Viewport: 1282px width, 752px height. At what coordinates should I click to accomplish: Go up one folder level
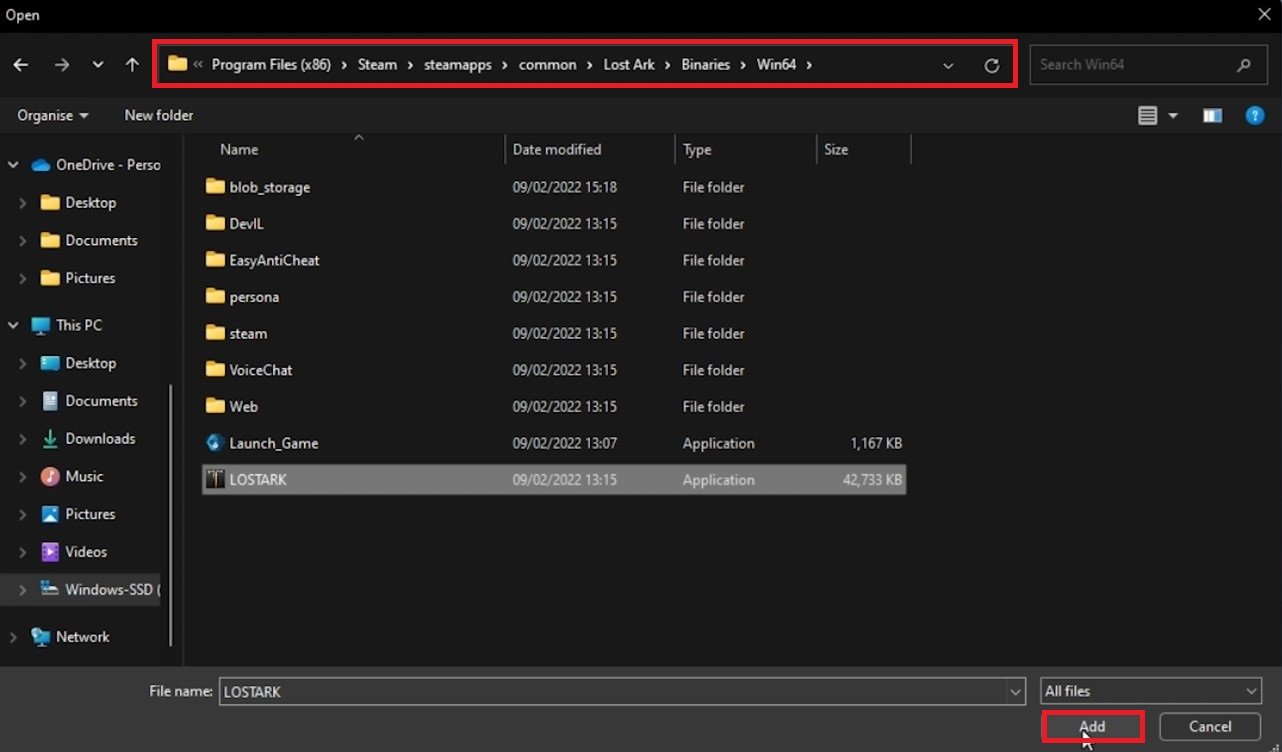(132, 65)
